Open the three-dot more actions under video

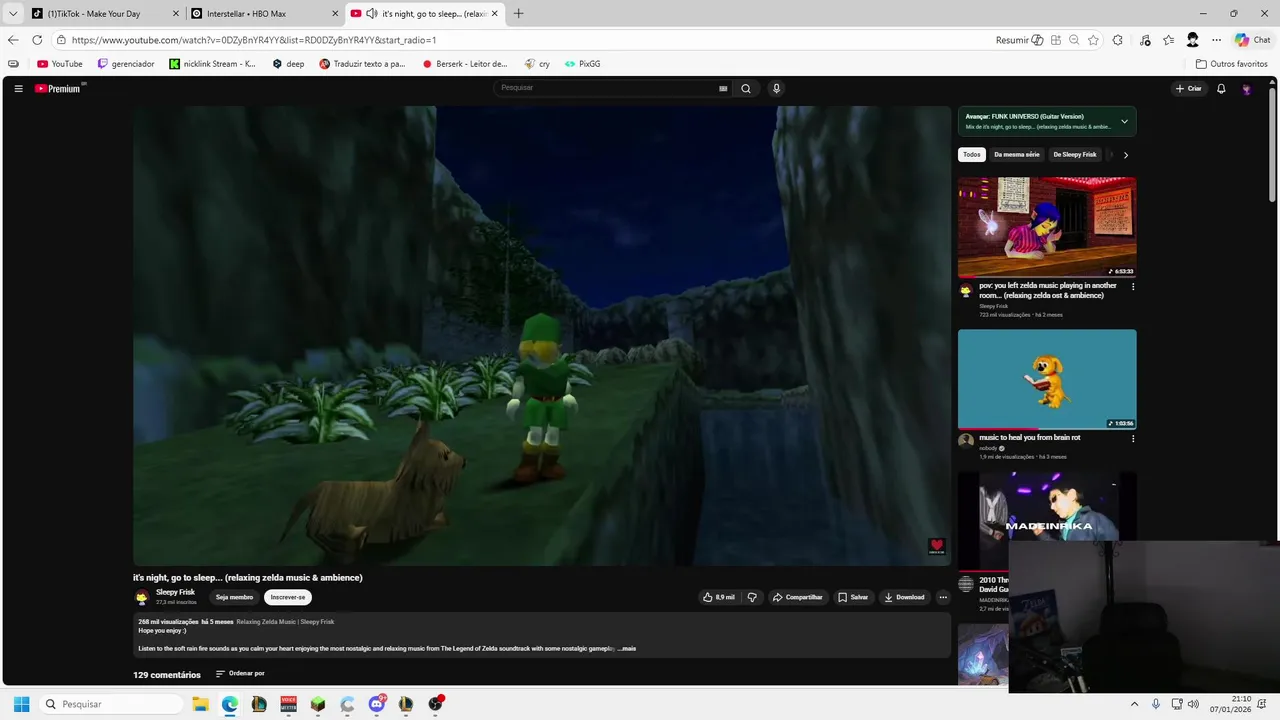tap(942, 597)
